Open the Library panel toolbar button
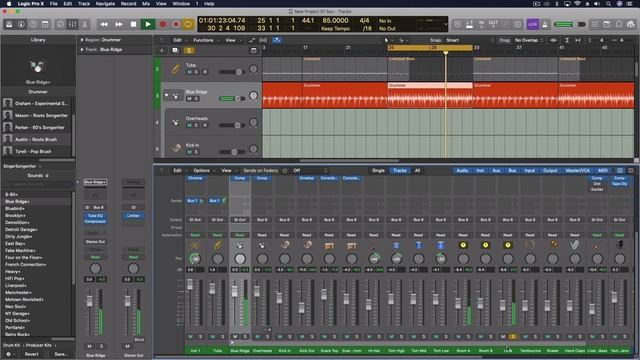The image size is (640, 360). [x=9, y=24]
